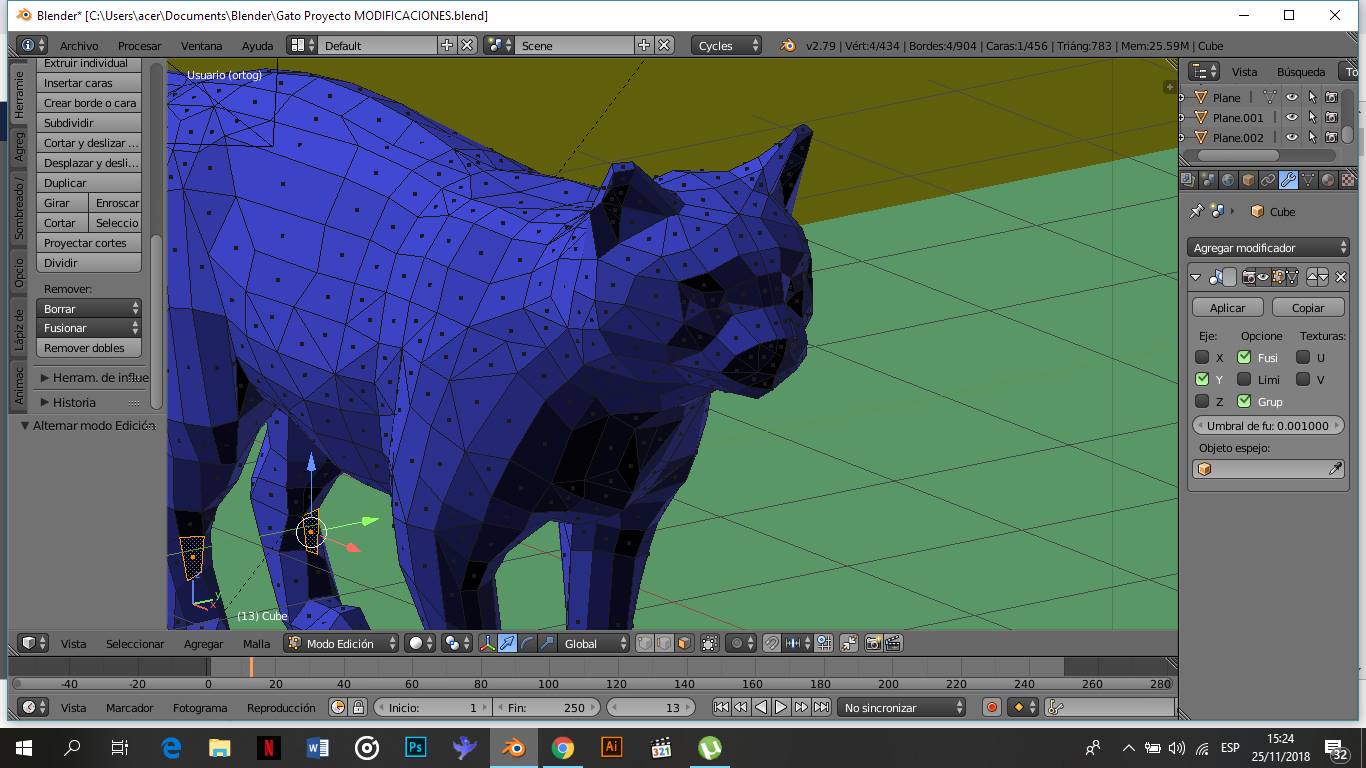Open the material (sphere) properties tab
1366x768 pixels.
coord(1328,180)
